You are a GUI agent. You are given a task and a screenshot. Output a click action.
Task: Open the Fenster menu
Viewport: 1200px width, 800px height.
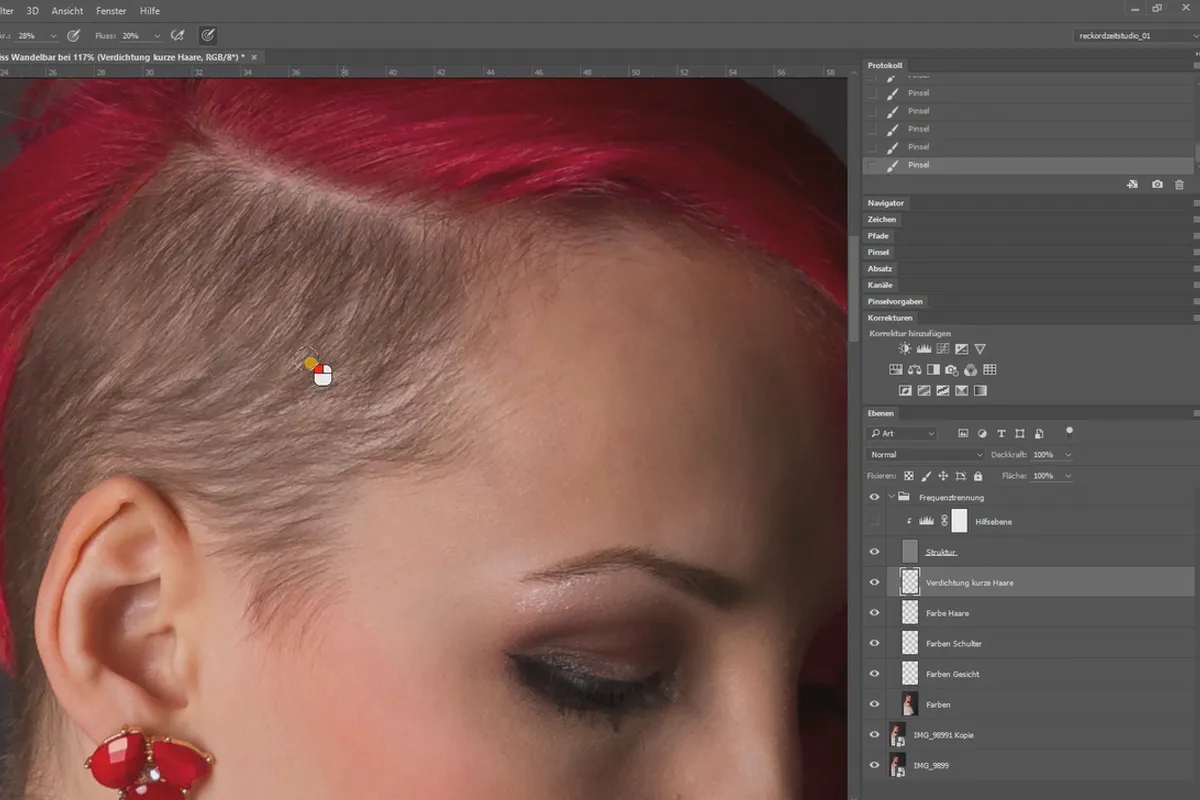point(111,10)
